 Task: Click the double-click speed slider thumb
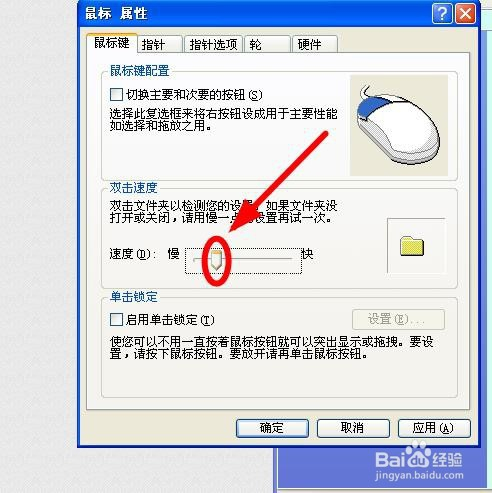click(x=216, y=261)
